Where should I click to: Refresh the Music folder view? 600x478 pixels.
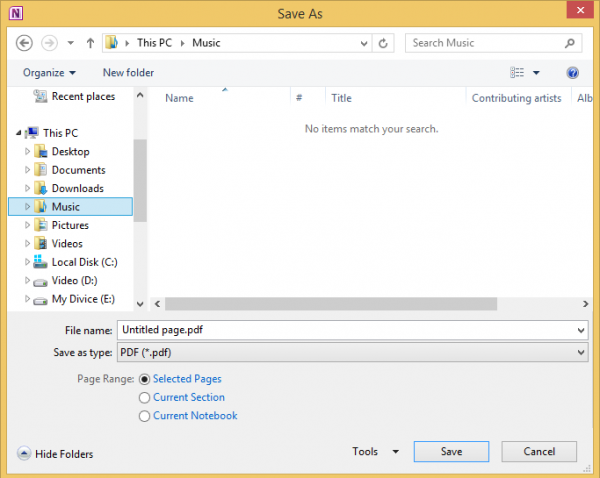click(383, 43)
